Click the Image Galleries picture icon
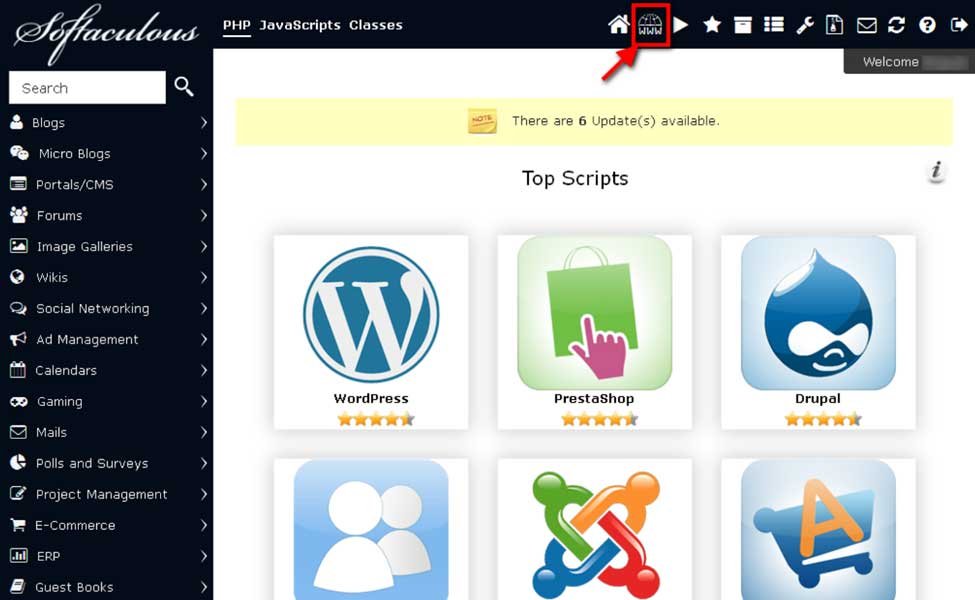The height and width of the screenshot is (600, 975). point(19,246)
